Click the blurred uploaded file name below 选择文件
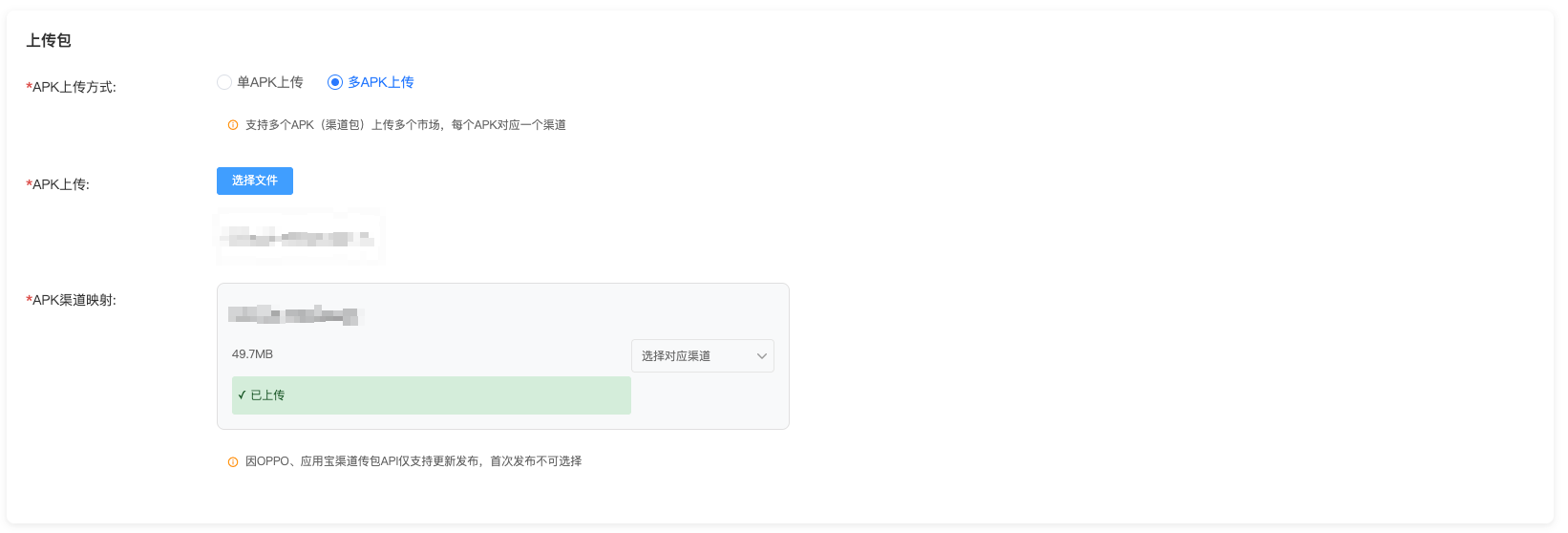This screenshot has width=1568, height=533. 297,237
